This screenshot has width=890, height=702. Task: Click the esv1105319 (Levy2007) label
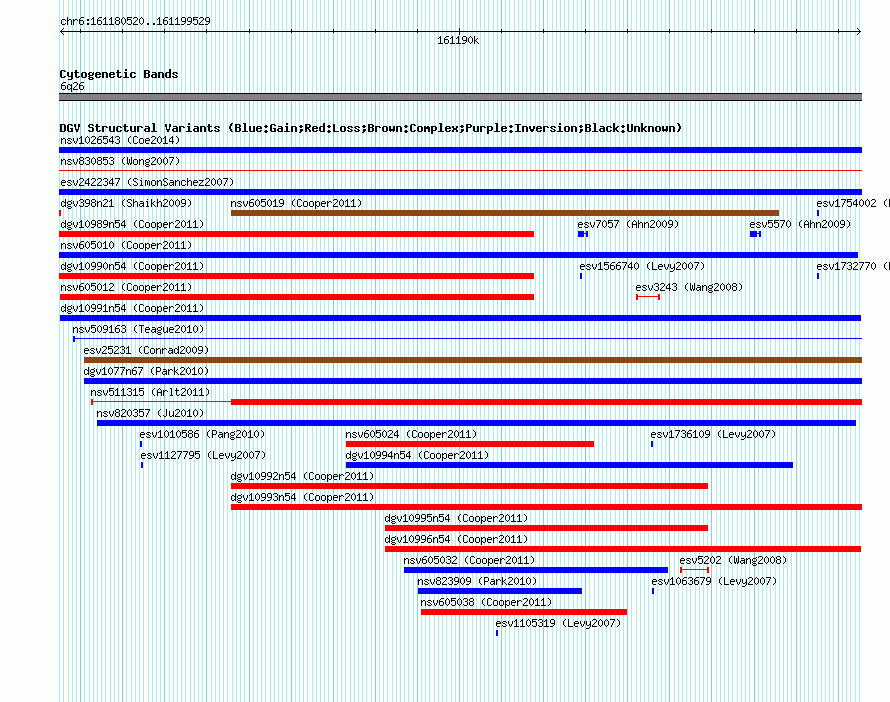558,623
